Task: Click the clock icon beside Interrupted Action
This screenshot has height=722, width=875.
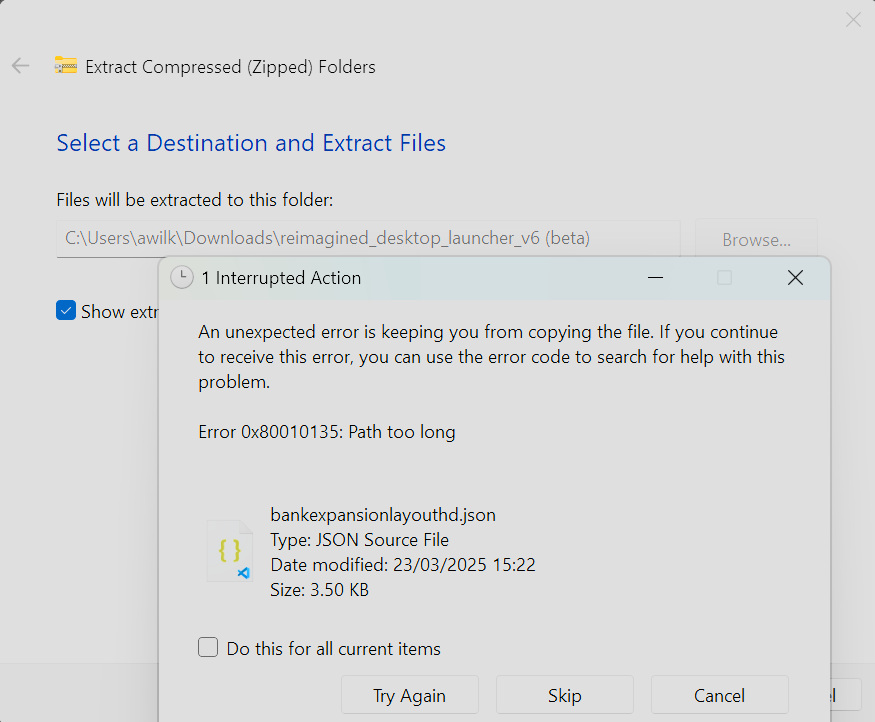Action: [181, 277]
